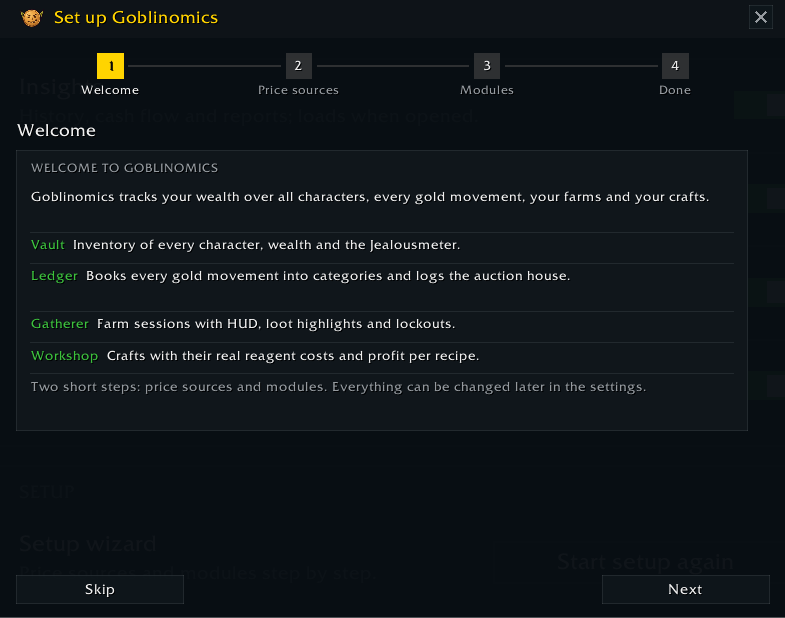Click the green Gatherer module name
Image resolution: width=785 pixels, height=618 pixels.
point(60,324)
